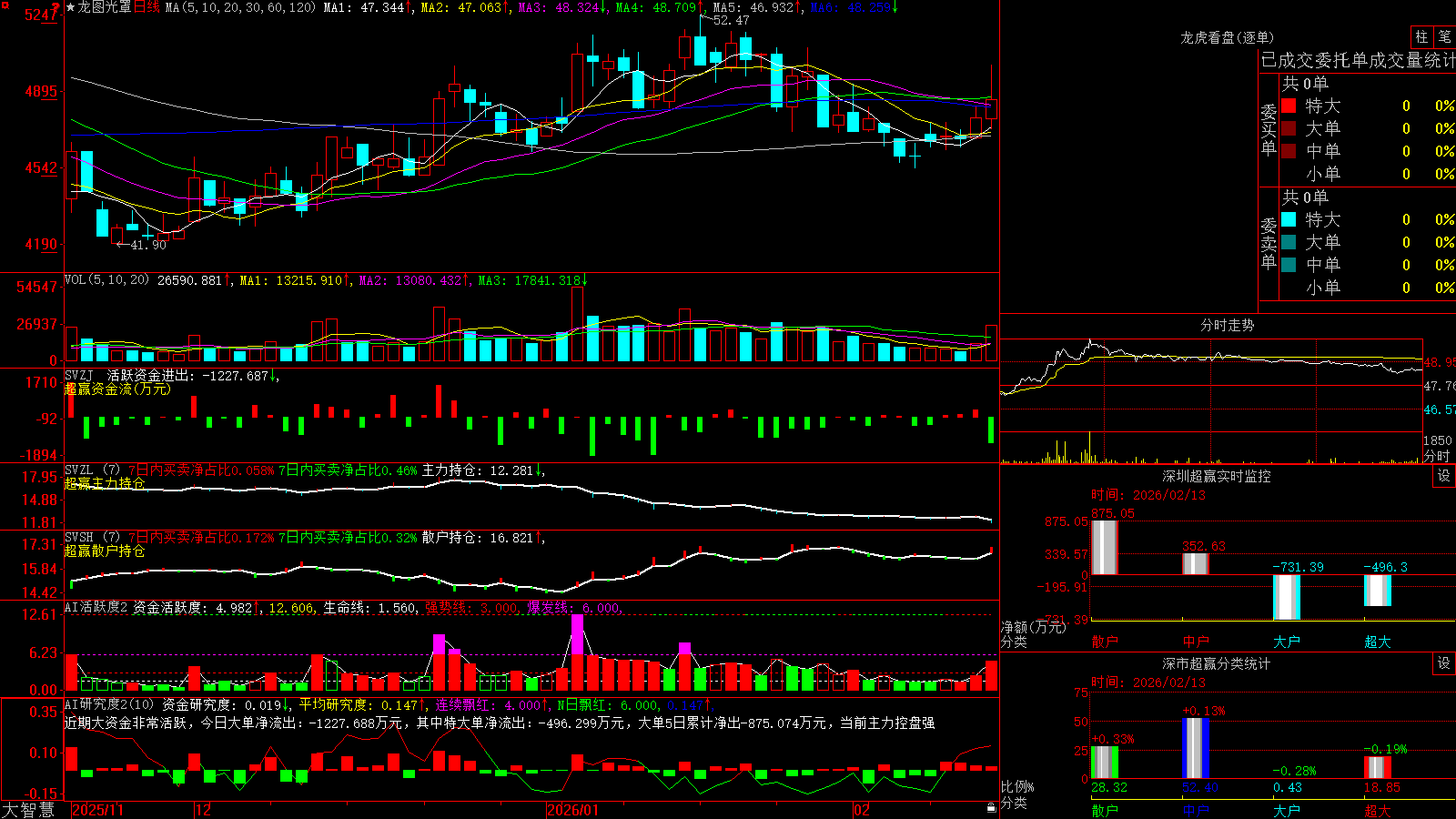The height and width of the screenshot is (819, 1456).
Task: Select the AI研究度2(10) indicator label
Action: click(x=109, y=704)
